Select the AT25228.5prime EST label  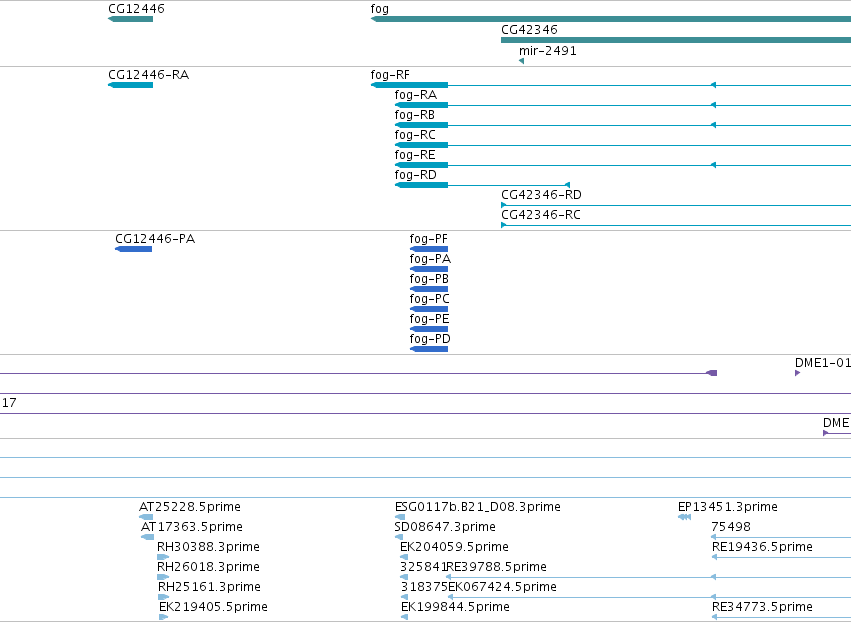pos(190,507)
